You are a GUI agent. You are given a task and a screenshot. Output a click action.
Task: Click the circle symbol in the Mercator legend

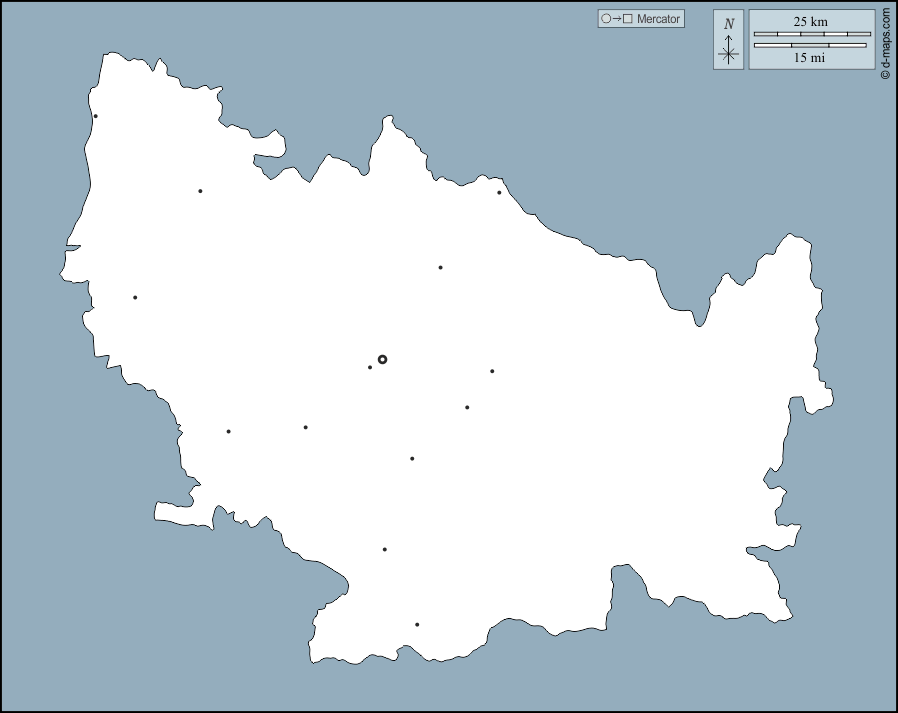click(x=606, y=19)
